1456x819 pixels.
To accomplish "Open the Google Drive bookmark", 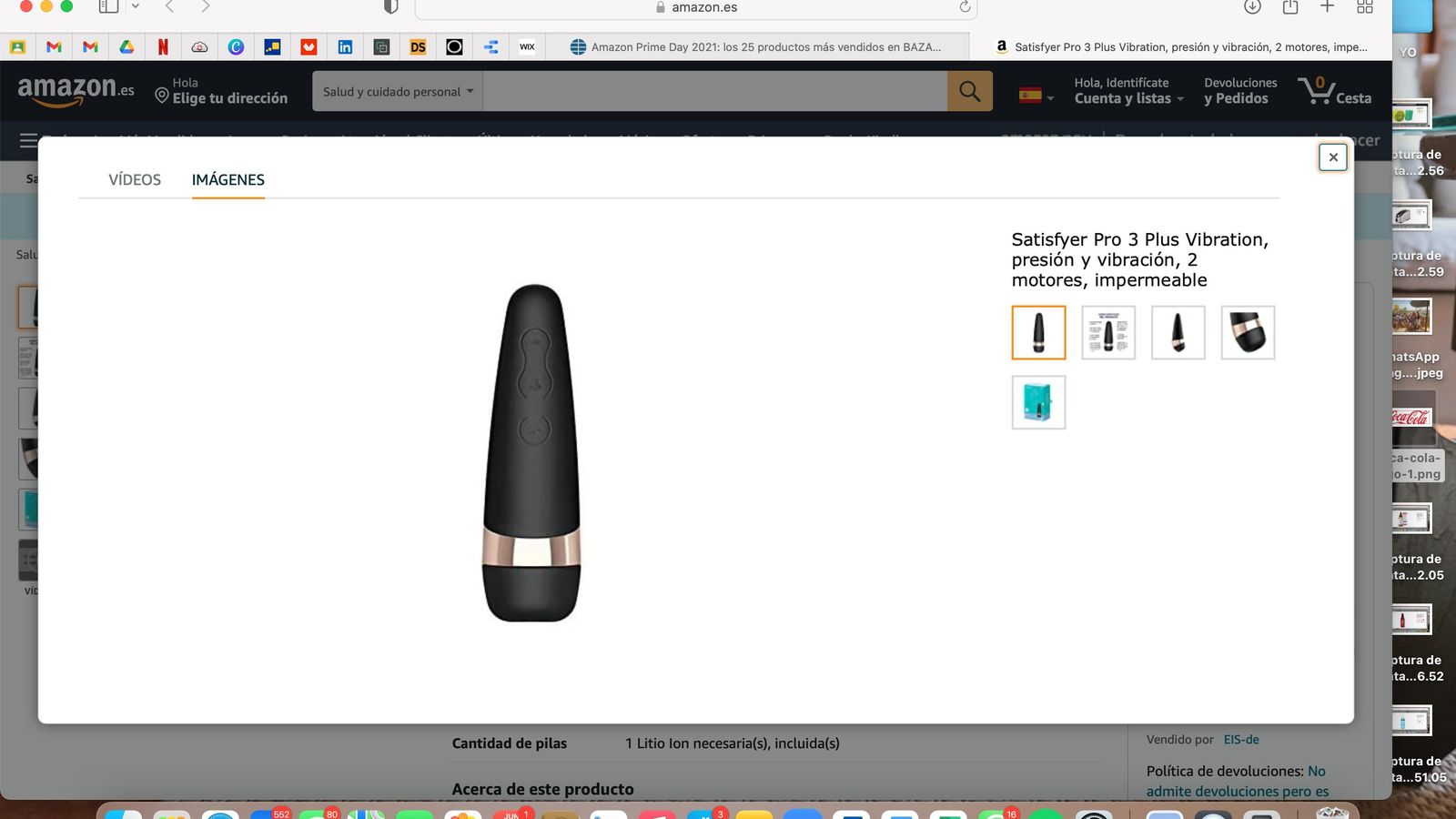I will 126,46.
